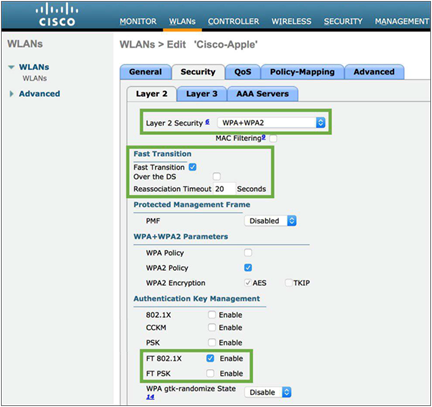This screenshot has height=407, width=432.
Task: Click the 'Cisco-Apple' WLAN title text
Action: (226, 45)
